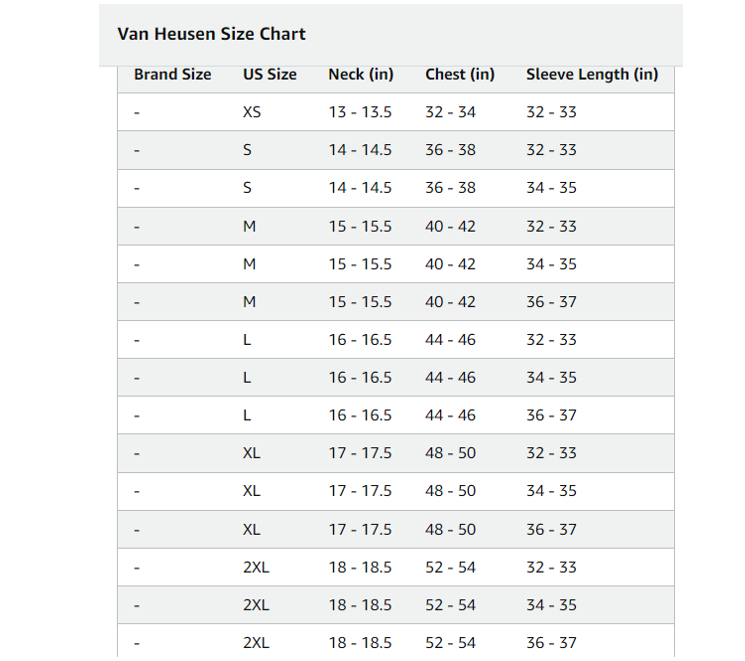745x661 pixels.
Task: Click the first L size cell
Action: (247, 340)
